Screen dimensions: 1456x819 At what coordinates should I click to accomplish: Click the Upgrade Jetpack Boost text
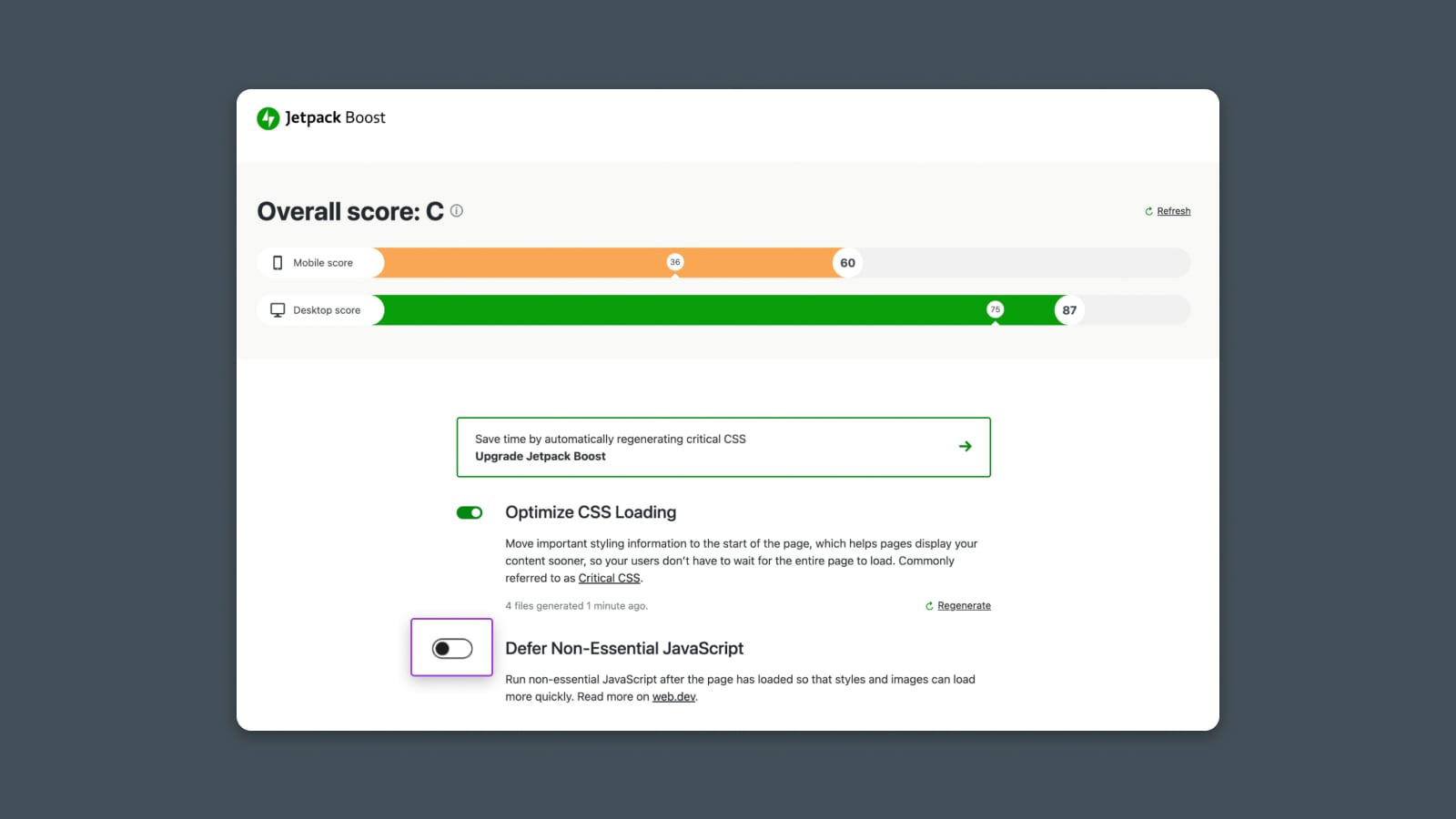pyautogui.click(x=541, y=457)
